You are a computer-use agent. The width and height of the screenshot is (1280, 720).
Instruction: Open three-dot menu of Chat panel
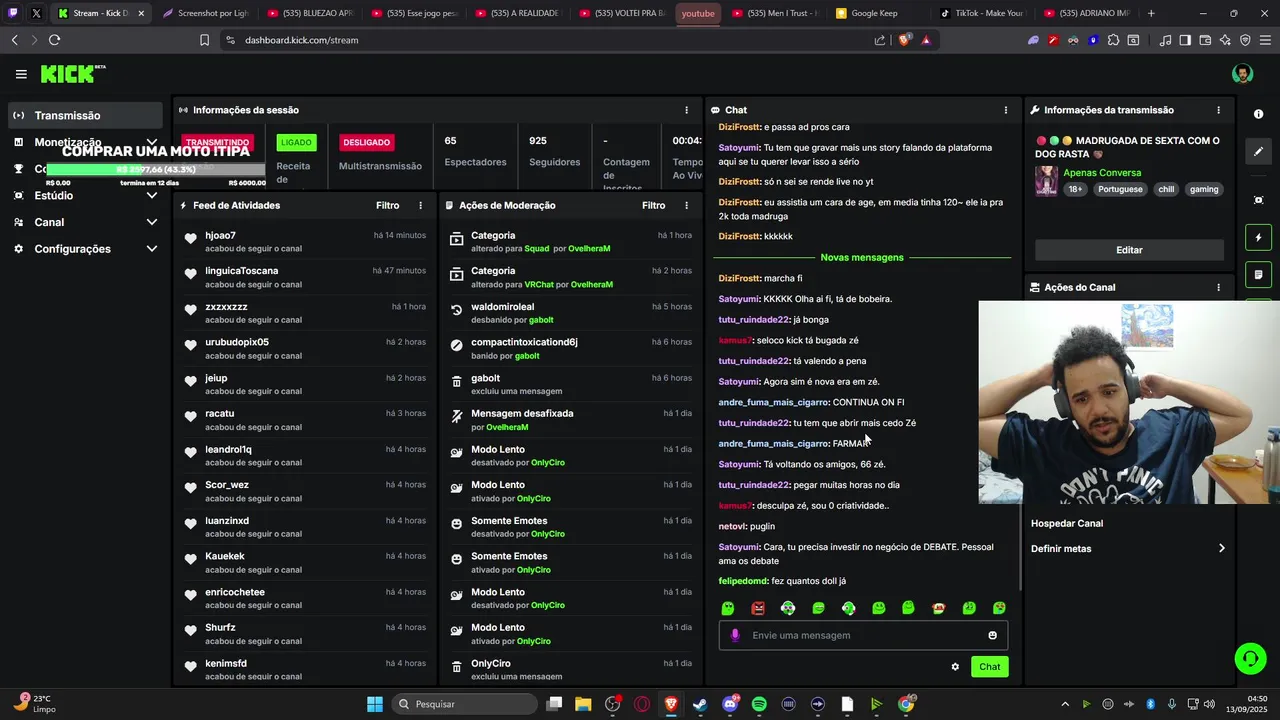click(1006, 110)
